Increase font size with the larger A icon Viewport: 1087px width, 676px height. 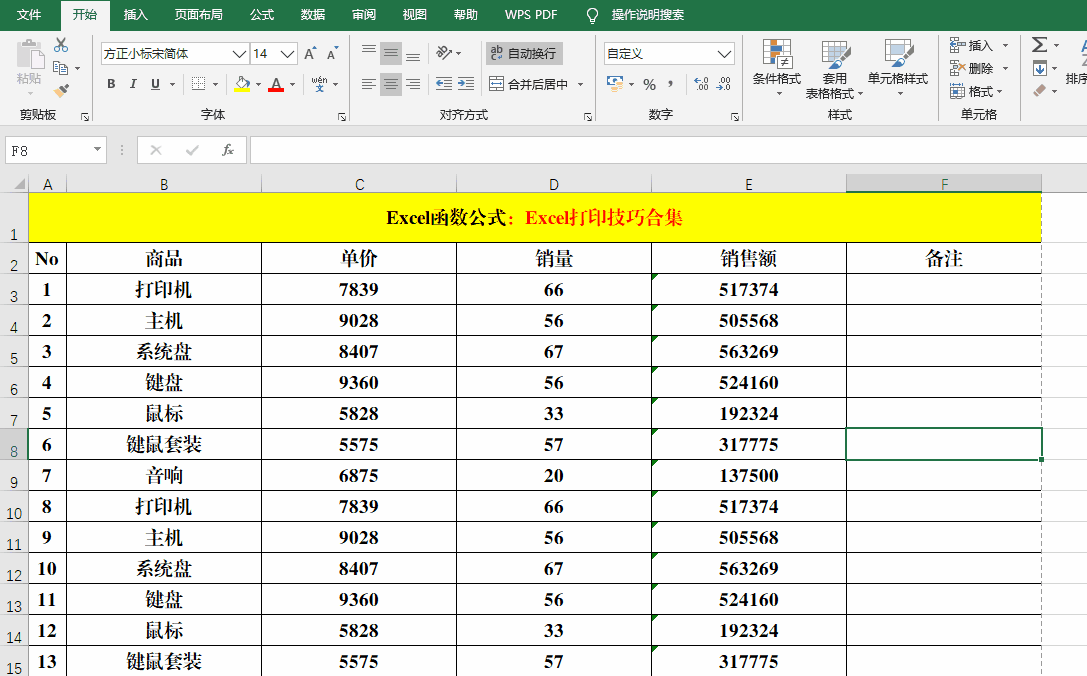310,53
